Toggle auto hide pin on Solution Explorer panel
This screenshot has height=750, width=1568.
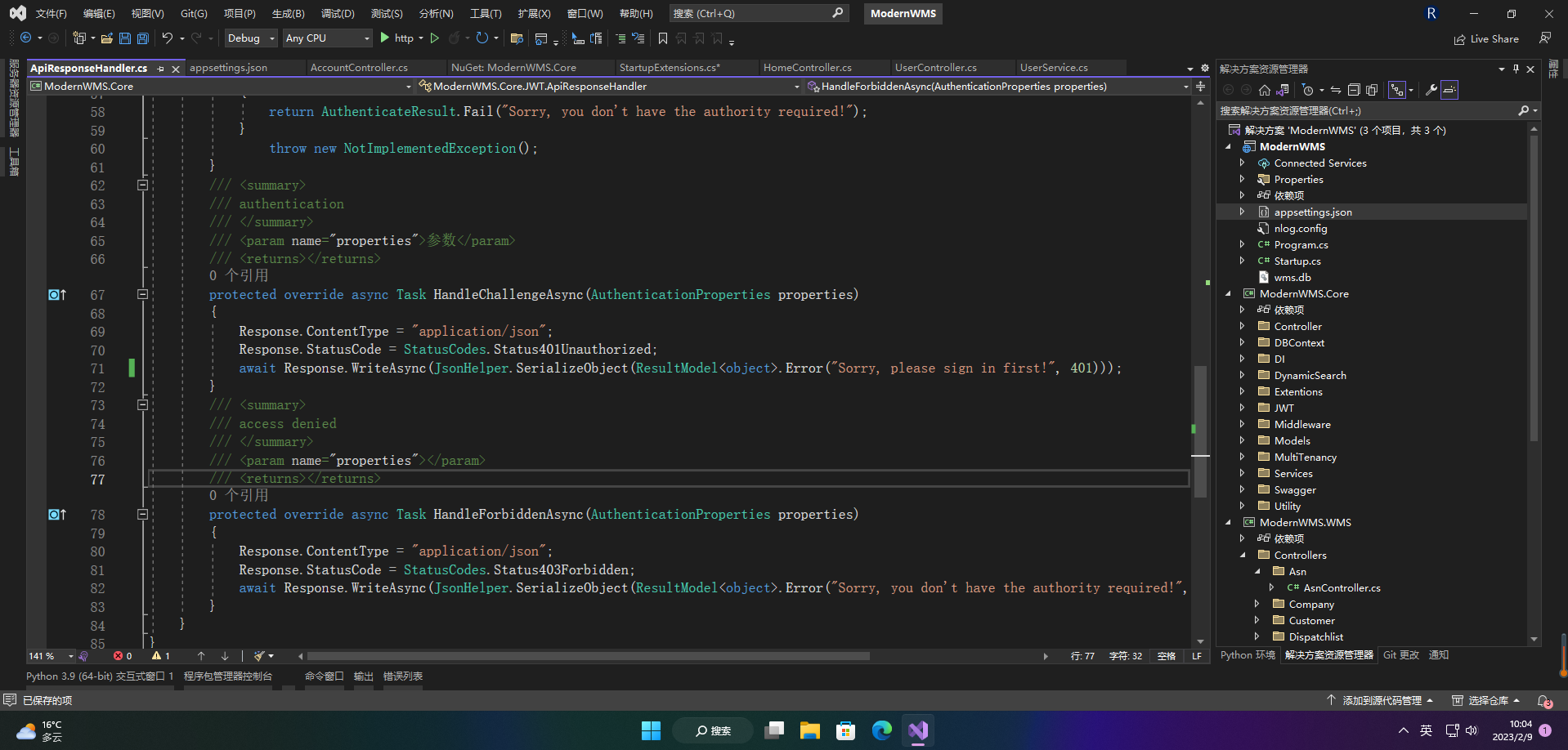pyautogui.click(x=1516, y=69)
